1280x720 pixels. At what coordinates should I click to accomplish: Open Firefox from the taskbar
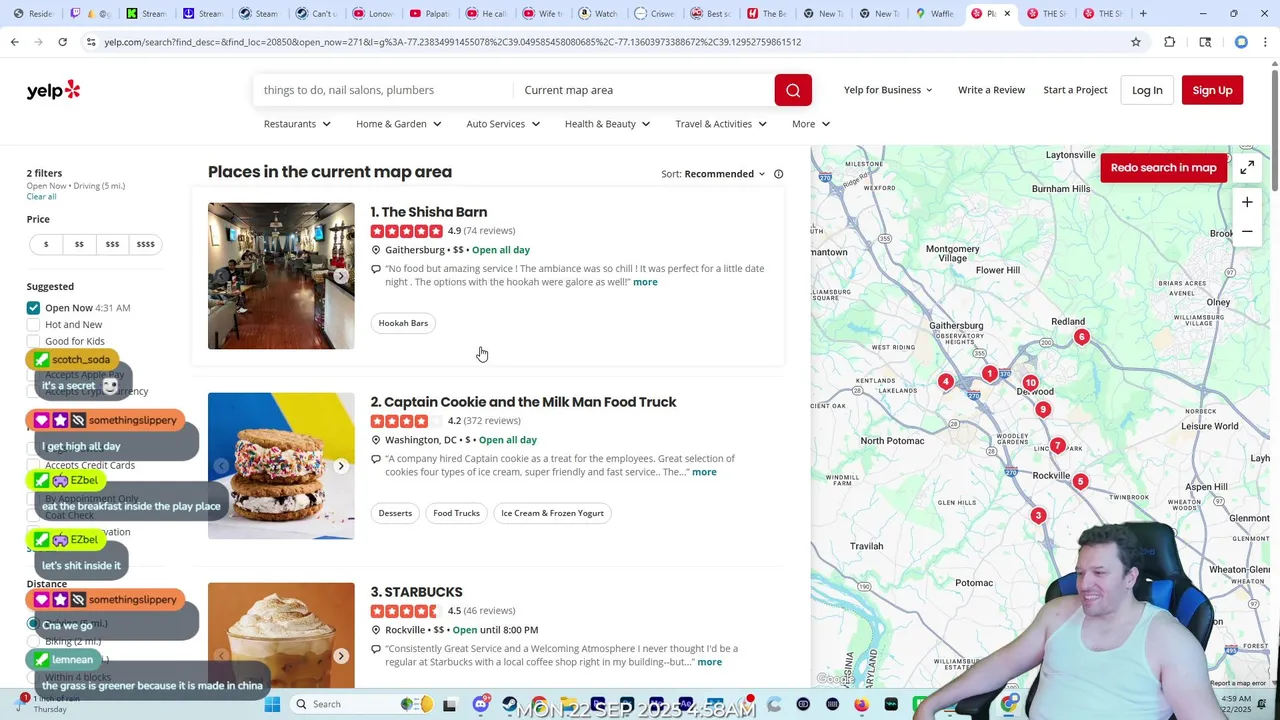click(861, 704)
